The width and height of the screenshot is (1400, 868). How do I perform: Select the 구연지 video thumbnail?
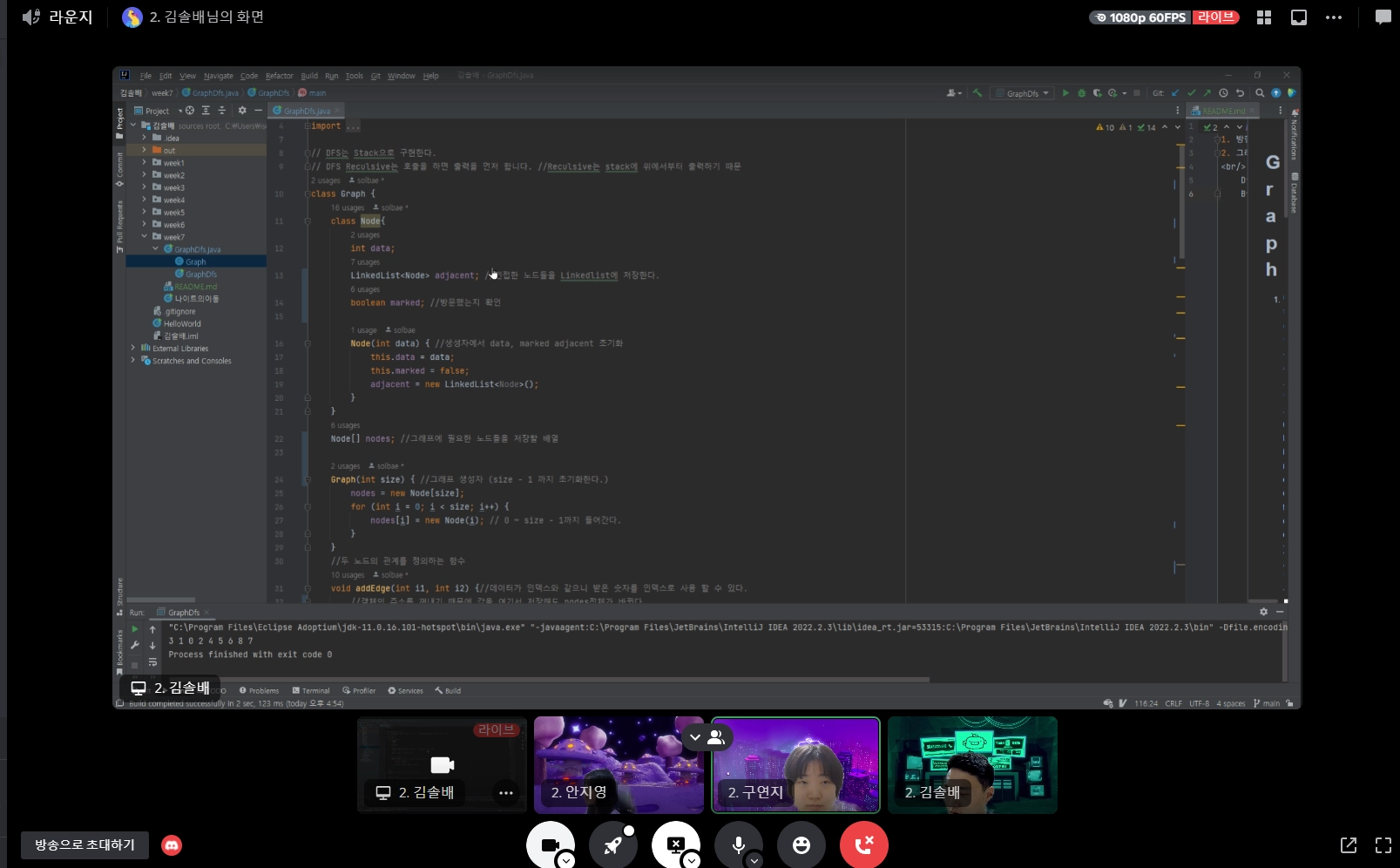coord(795,764)
